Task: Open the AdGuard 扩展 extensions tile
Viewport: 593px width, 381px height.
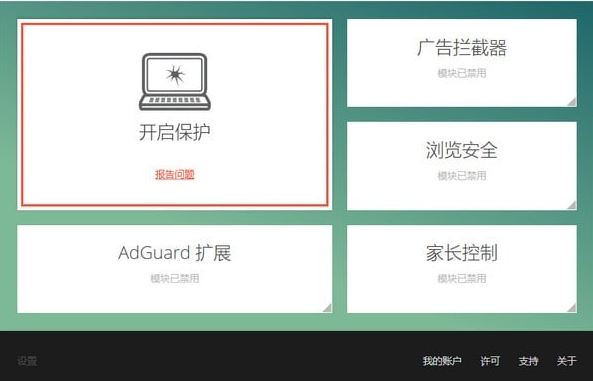Action: click(175, 269)
